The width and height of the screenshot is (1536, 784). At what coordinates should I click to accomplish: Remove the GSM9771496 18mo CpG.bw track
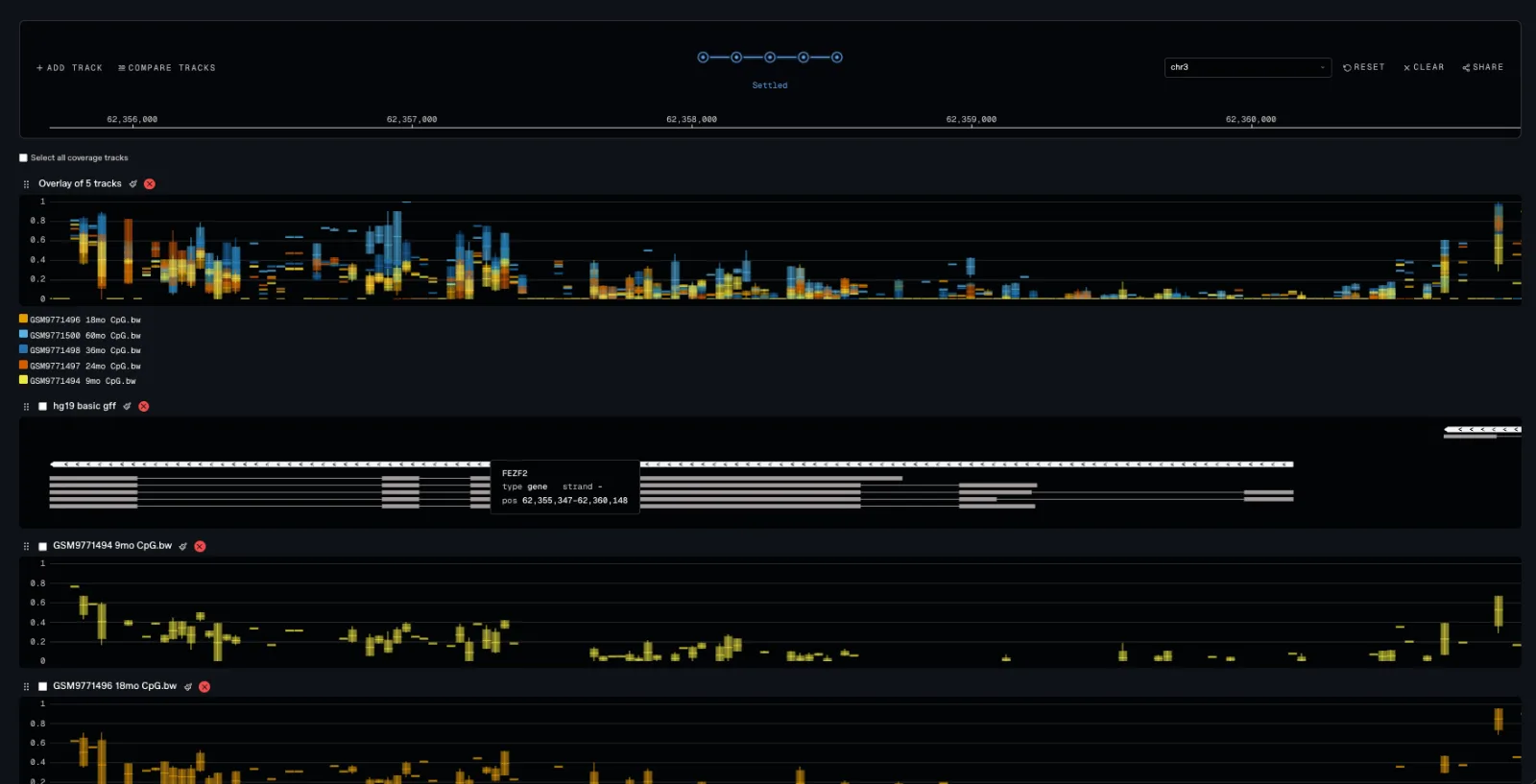(204, 687)
